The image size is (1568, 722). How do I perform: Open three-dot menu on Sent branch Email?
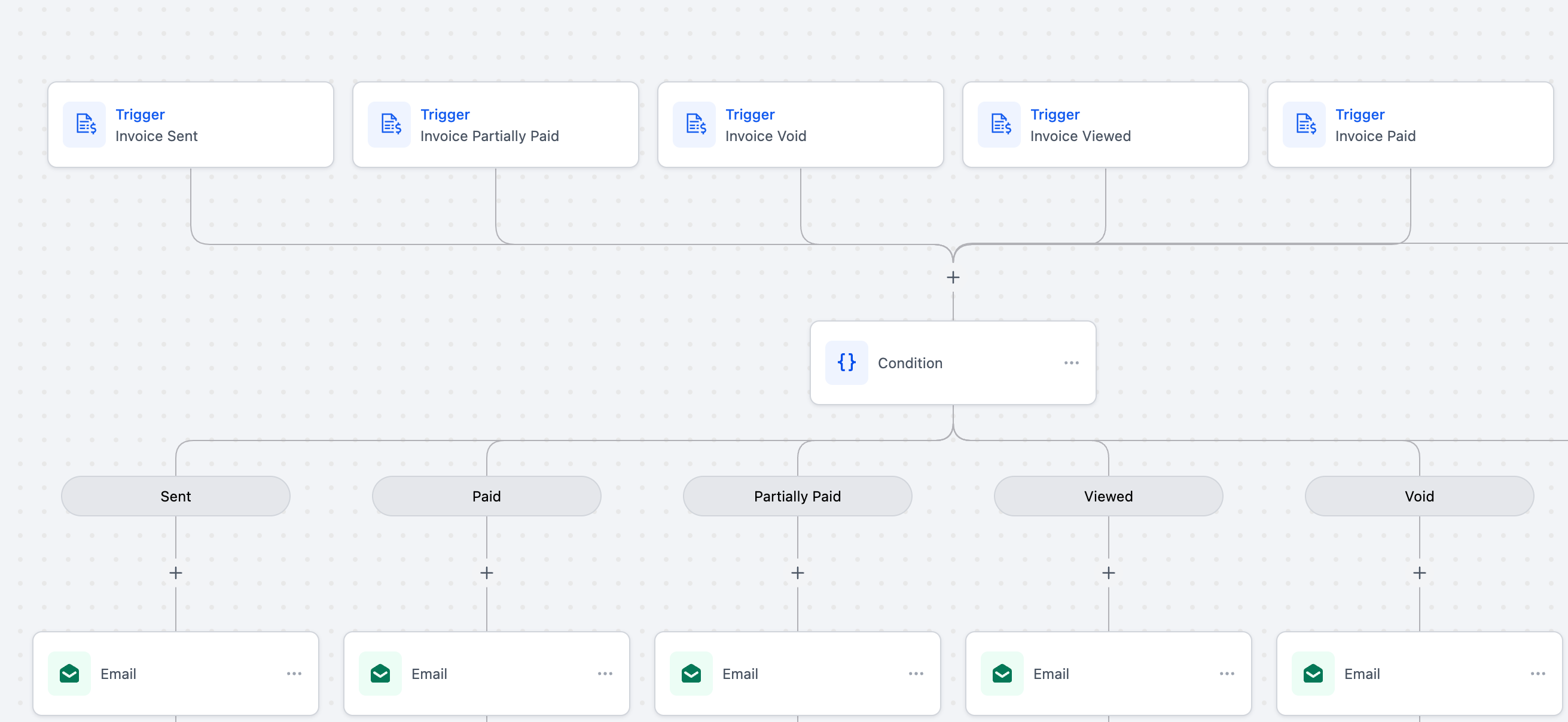tap(294, 674)
